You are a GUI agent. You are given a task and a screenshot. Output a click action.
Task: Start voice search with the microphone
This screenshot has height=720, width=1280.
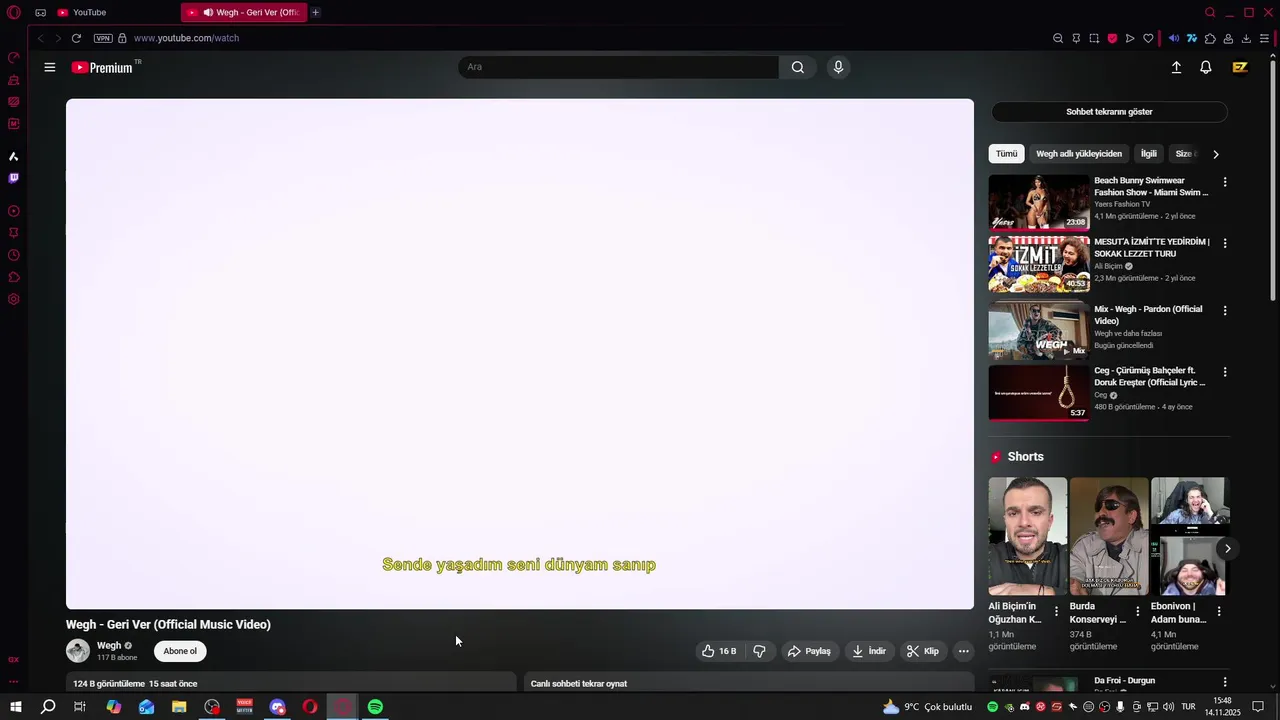tap(838, 67)
